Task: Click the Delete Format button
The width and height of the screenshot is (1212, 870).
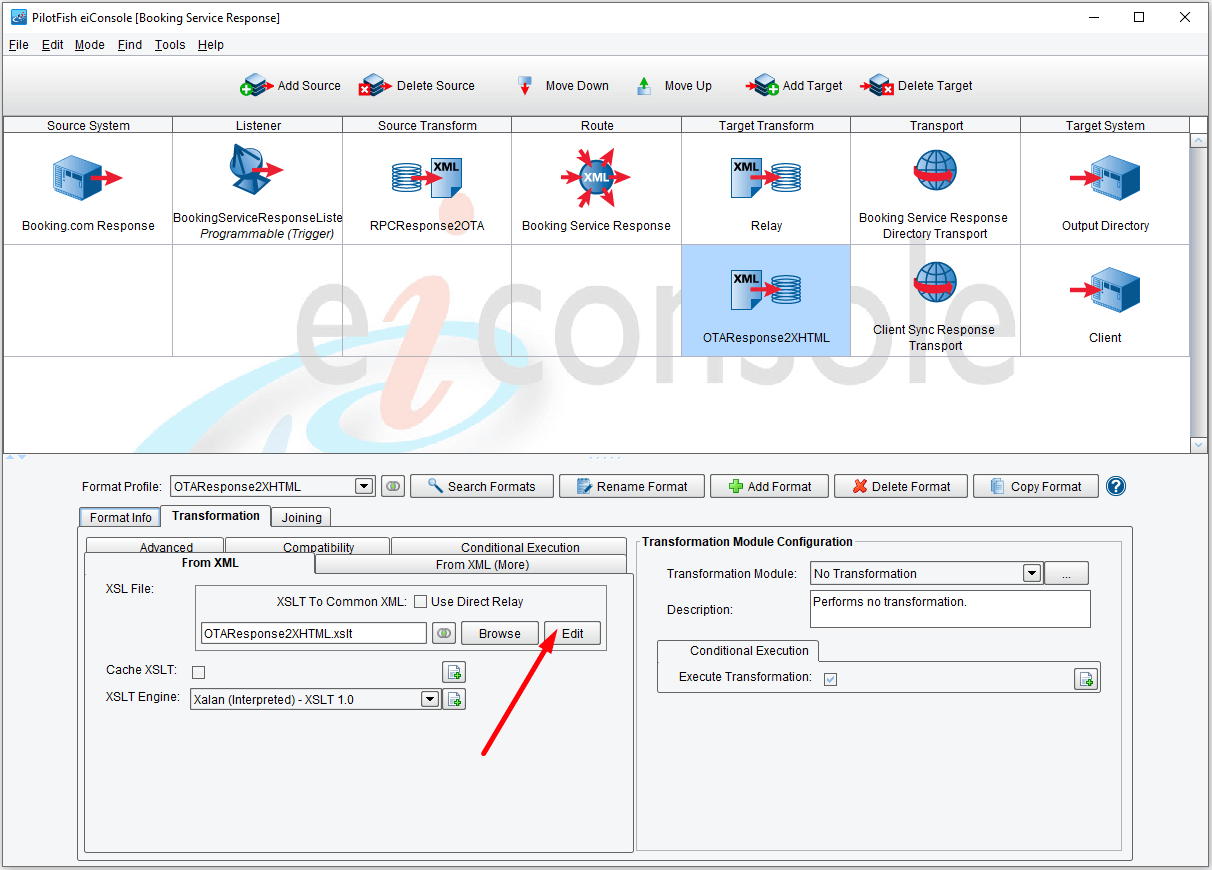Action: point(901,486)
